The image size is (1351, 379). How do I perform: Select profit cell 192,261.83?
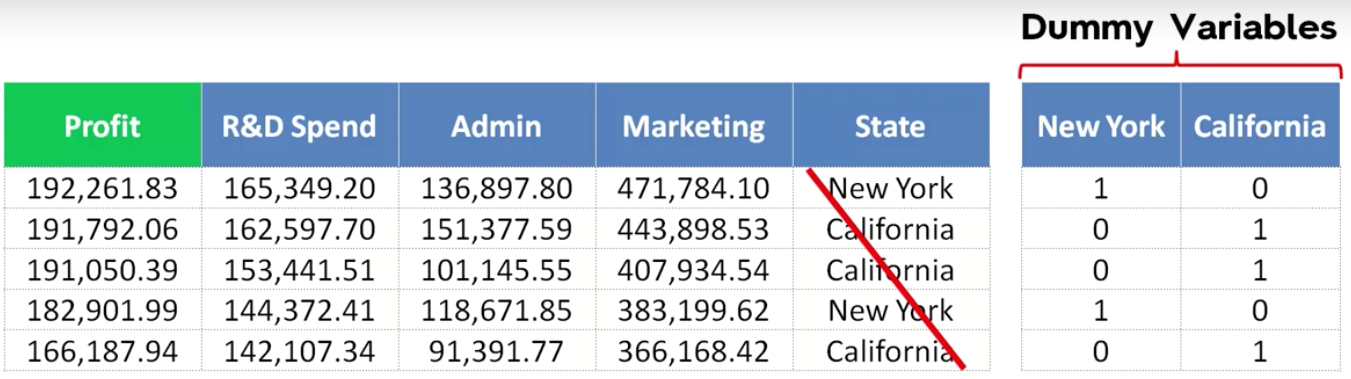pyautogui.click(x=102, y=188)
